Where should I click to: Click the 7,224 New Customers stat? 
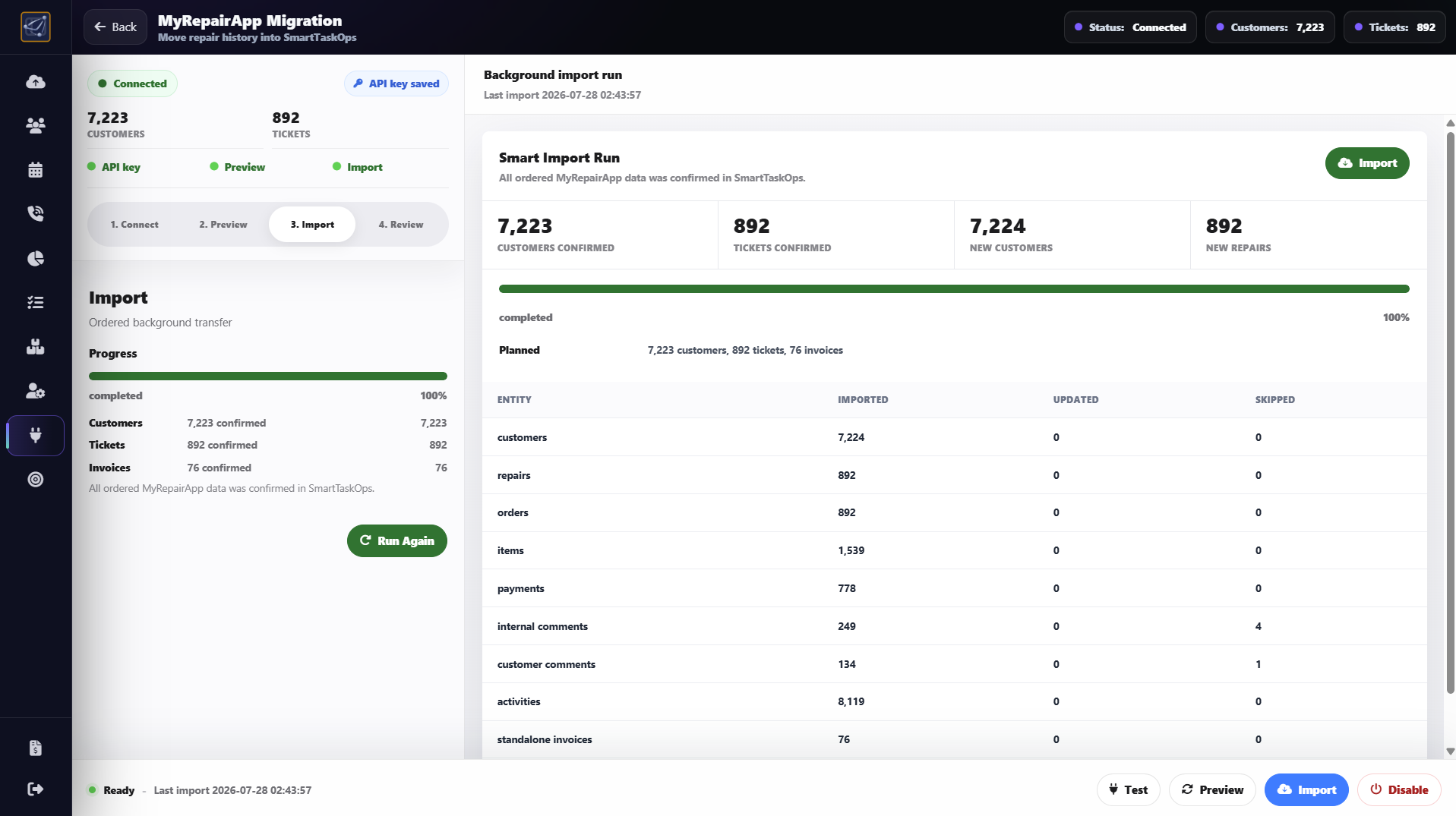[1072, 235]
